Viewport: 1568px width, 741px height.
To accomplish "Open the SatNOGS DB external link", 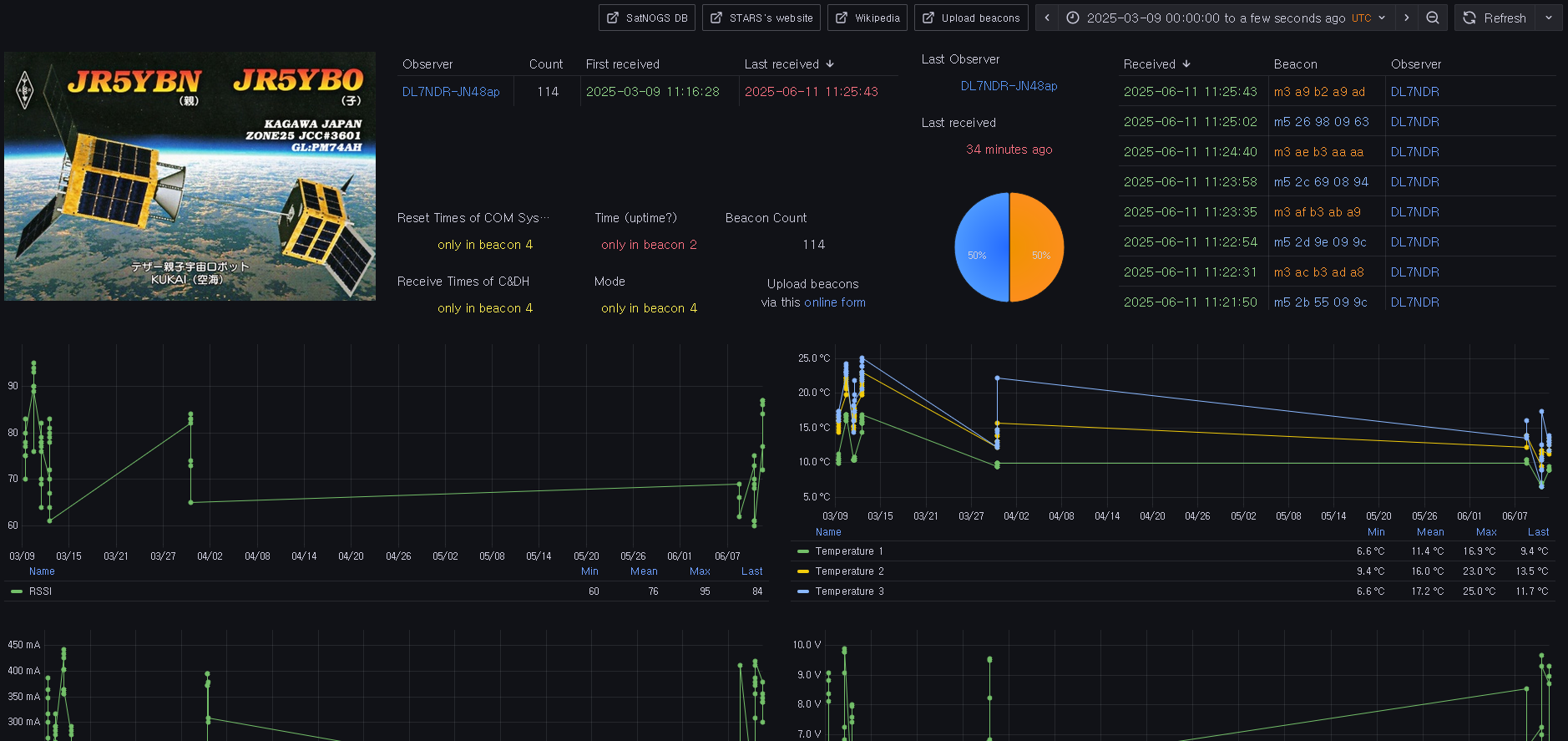I will coord(647,18).
